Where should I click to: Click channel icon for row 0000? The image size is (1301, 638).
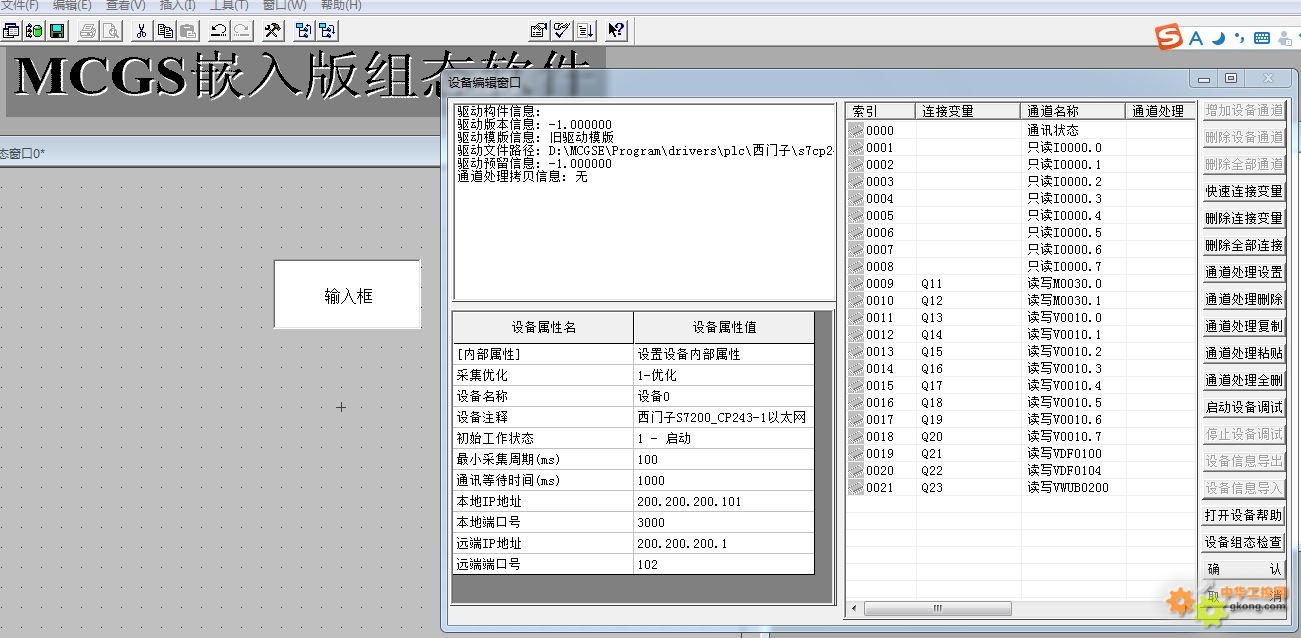tap(856, 130)
